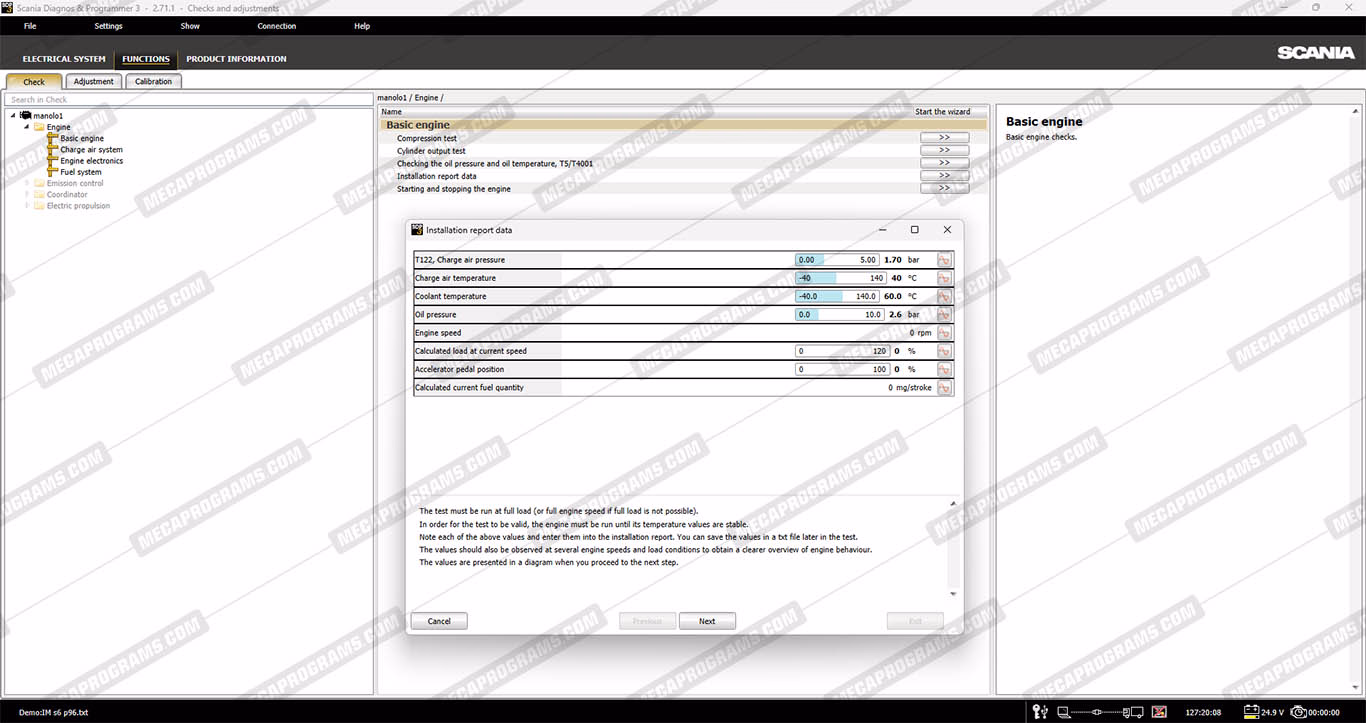The width and height of the screenshot is (1366, 723).
Task: Click the Charge air temperature gauge bar
Action: tap(841, 278)
